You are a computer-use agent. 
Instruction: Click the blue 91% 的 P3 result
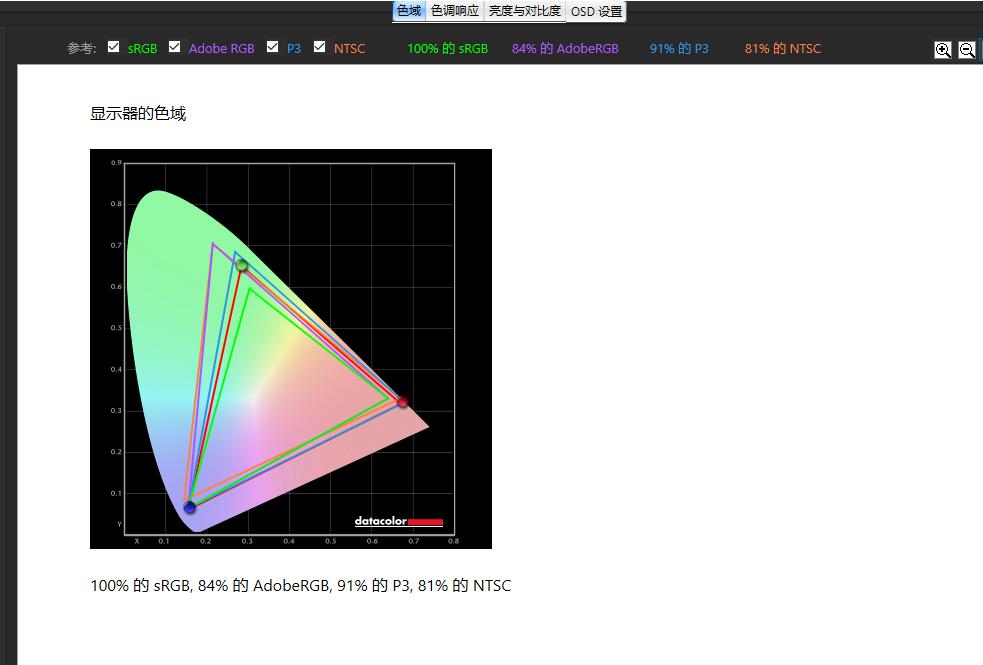coord(678,47)
